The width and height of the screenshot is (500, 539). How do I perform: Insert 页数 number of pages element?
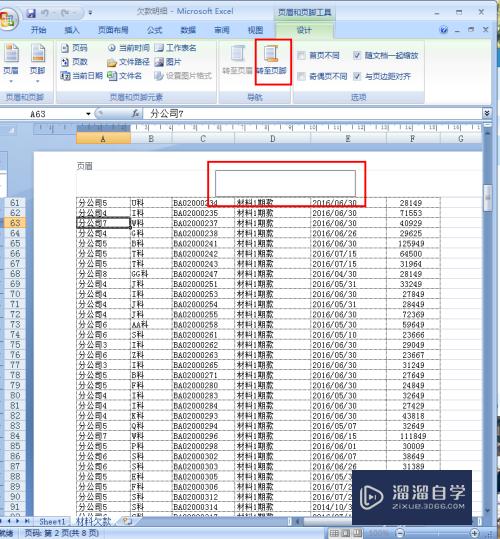(74, 62)
